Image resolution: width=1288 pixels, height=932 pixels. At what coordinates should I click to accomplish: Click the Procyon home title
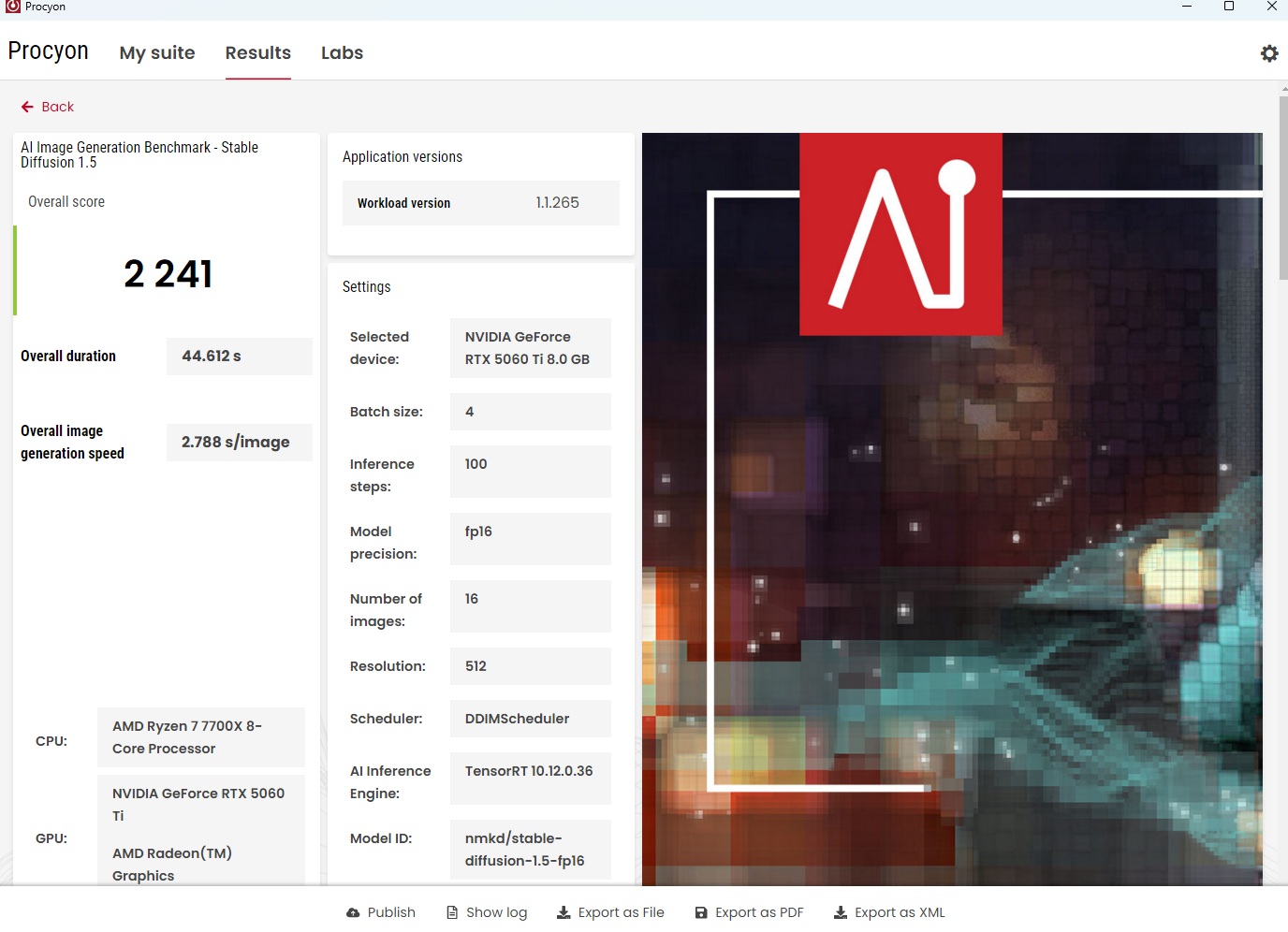point(48,51)
